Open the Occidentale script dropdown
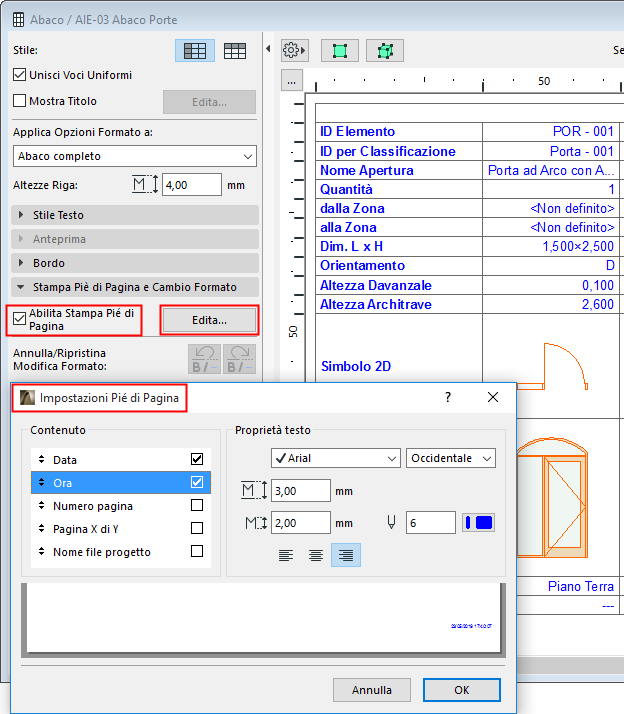The image size is (624, 714). tap(450, 458)
